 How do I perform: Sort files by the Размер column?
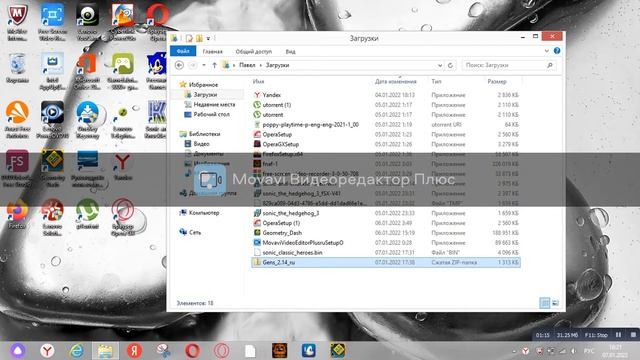(x=497, y=82)
